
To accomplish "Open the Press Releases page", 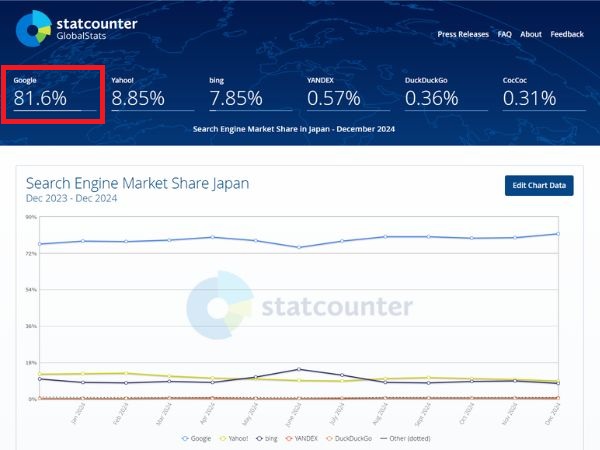I will (463, 34).
